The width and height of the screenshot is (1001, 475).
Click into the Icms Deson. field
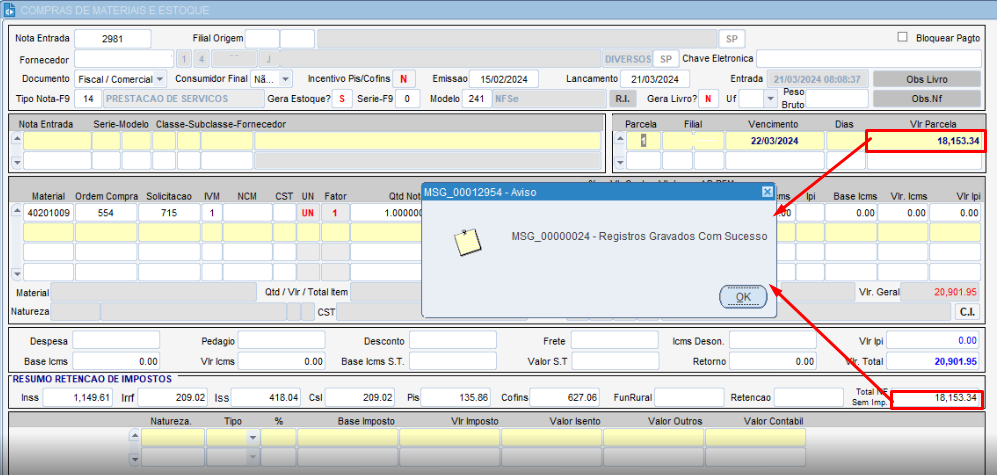tap(773, 341)
